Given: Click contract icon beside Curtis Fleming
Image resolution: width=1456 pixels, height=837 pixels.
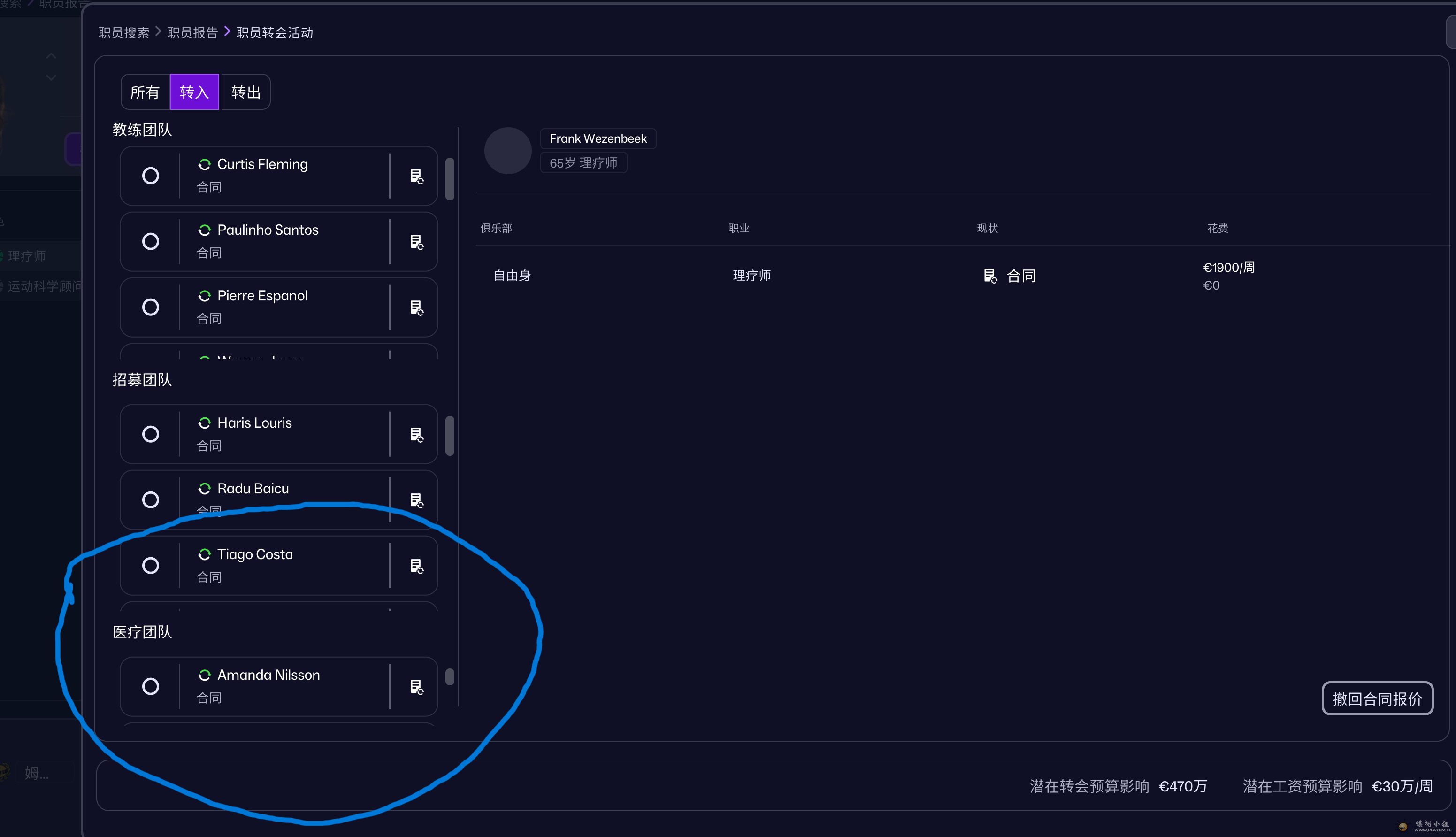Looking at the screenshot, I should (x=417, y=176).
